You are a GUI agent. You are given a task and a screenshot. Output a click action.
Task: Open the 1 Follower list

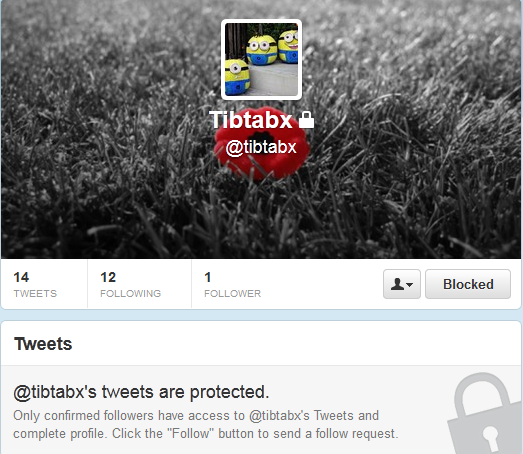pyautogui.click(x=232, y=284)
